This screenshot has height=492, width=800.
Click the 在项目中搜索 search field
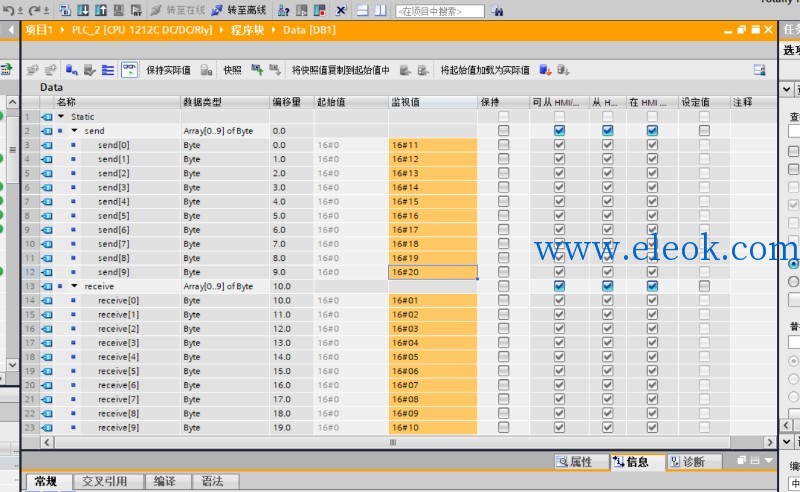pos(440,11)
